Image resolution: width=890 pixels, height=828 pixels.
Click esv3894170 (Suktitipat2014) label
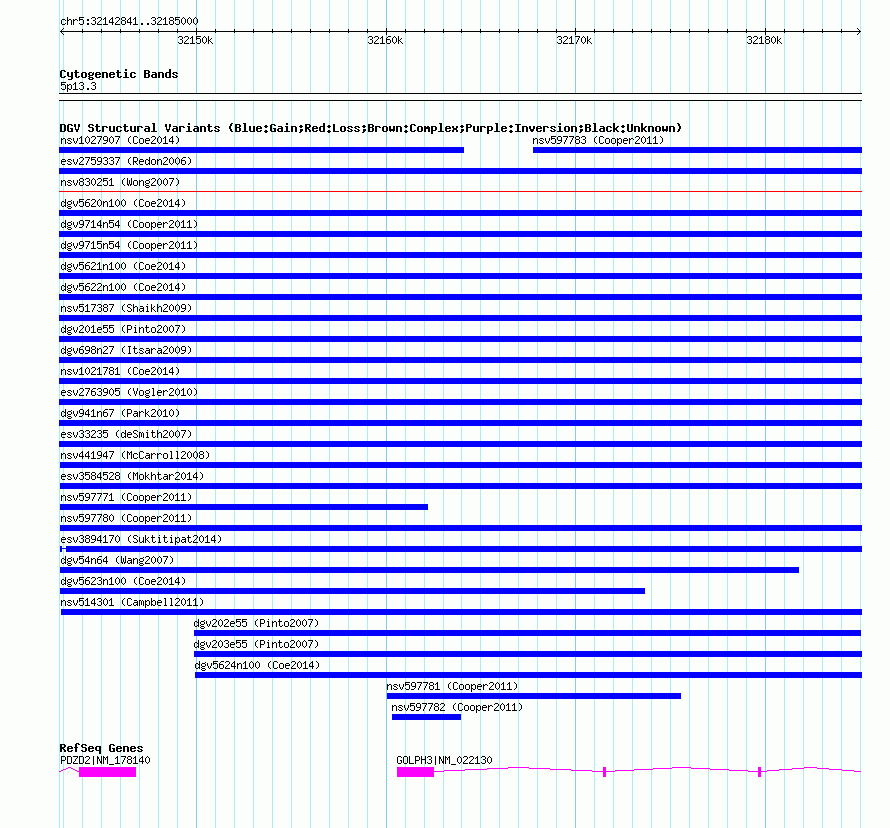(x=141, y=539)
